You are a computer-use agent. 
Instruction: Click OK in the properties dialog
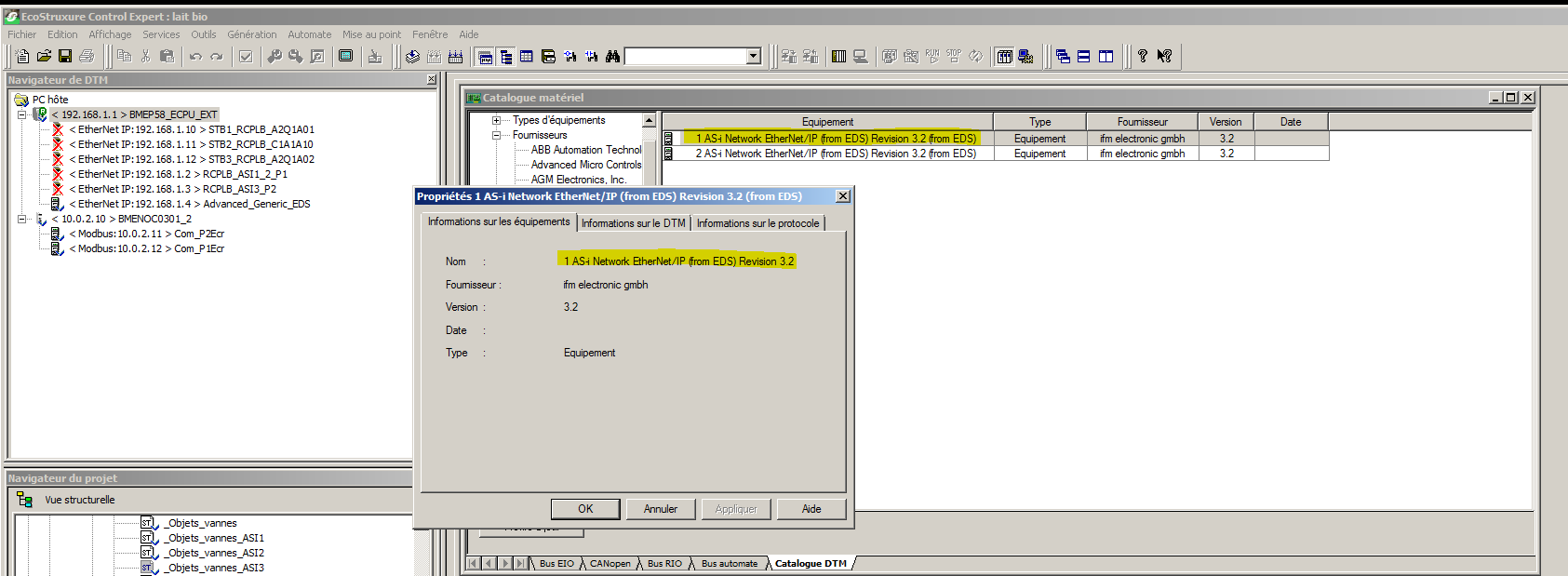(x=585, y=509)
